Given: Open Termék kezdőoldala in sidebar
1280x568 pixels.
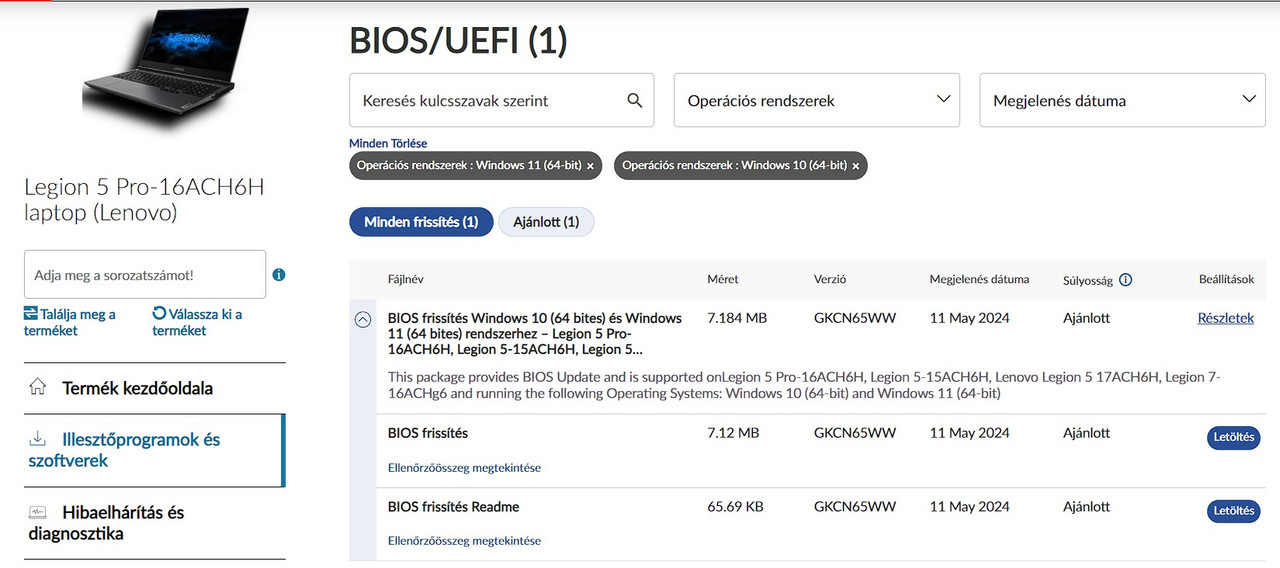Looking at the screenshot, I should (x=137, y=388).
